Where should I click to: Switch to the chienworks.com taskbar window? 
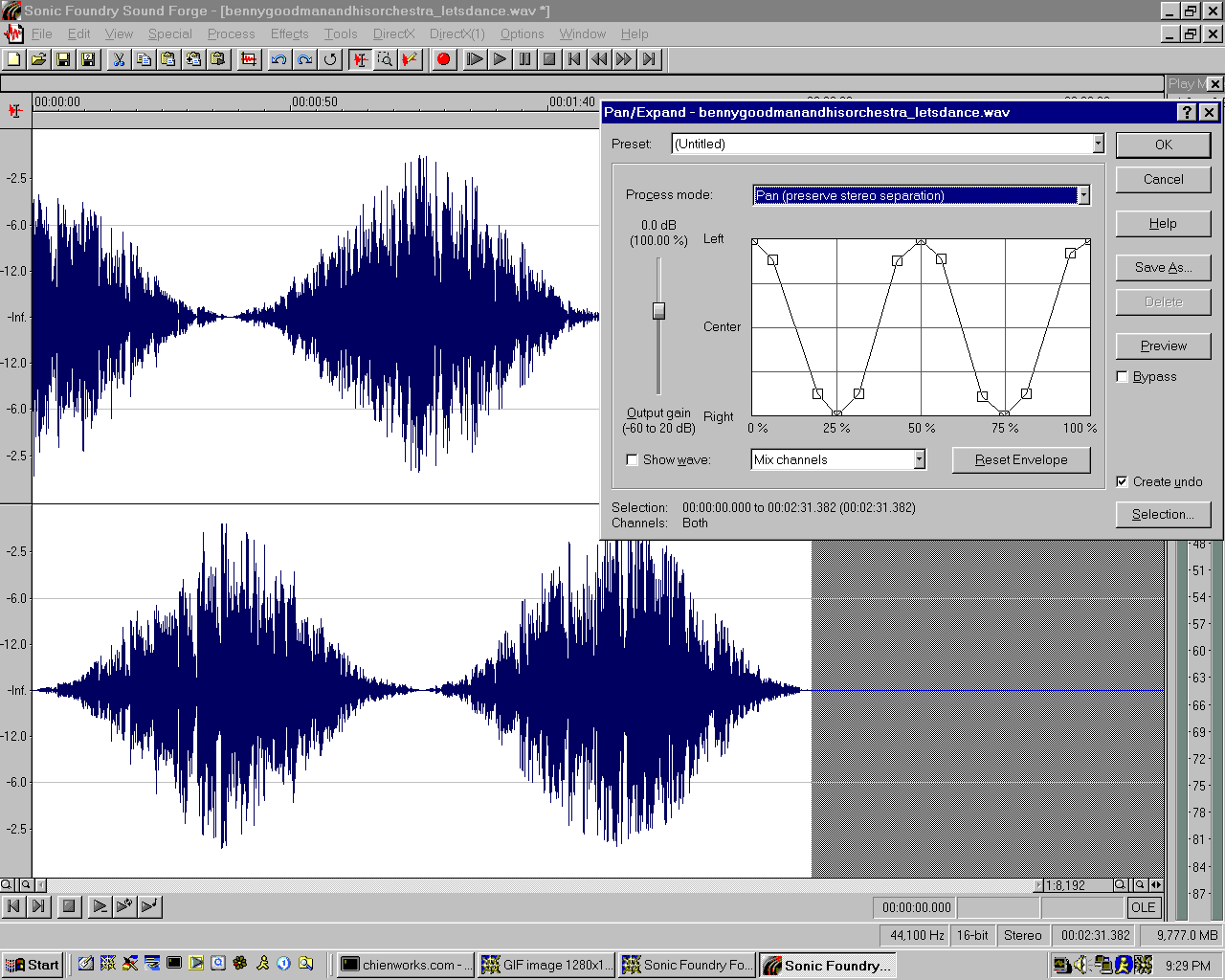[x=406, y=965]
